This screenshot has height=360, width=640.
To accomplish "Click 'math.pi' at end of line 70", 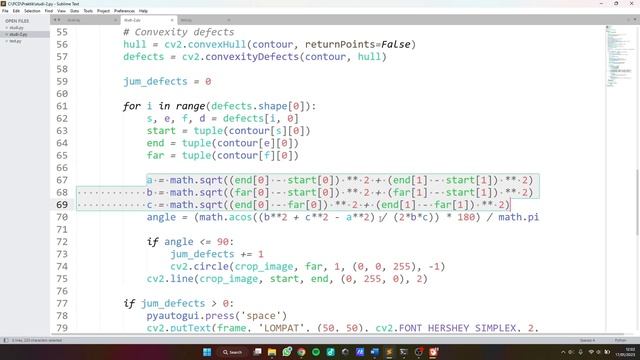I will [x=518, y=217].
